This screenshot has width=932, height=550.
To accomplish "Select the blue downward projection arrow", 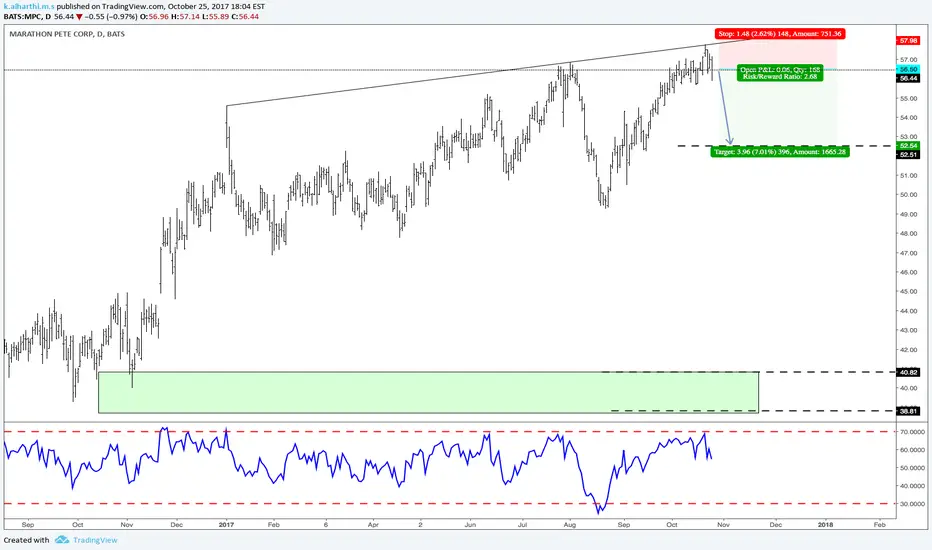I will click(x=725, y=107).
